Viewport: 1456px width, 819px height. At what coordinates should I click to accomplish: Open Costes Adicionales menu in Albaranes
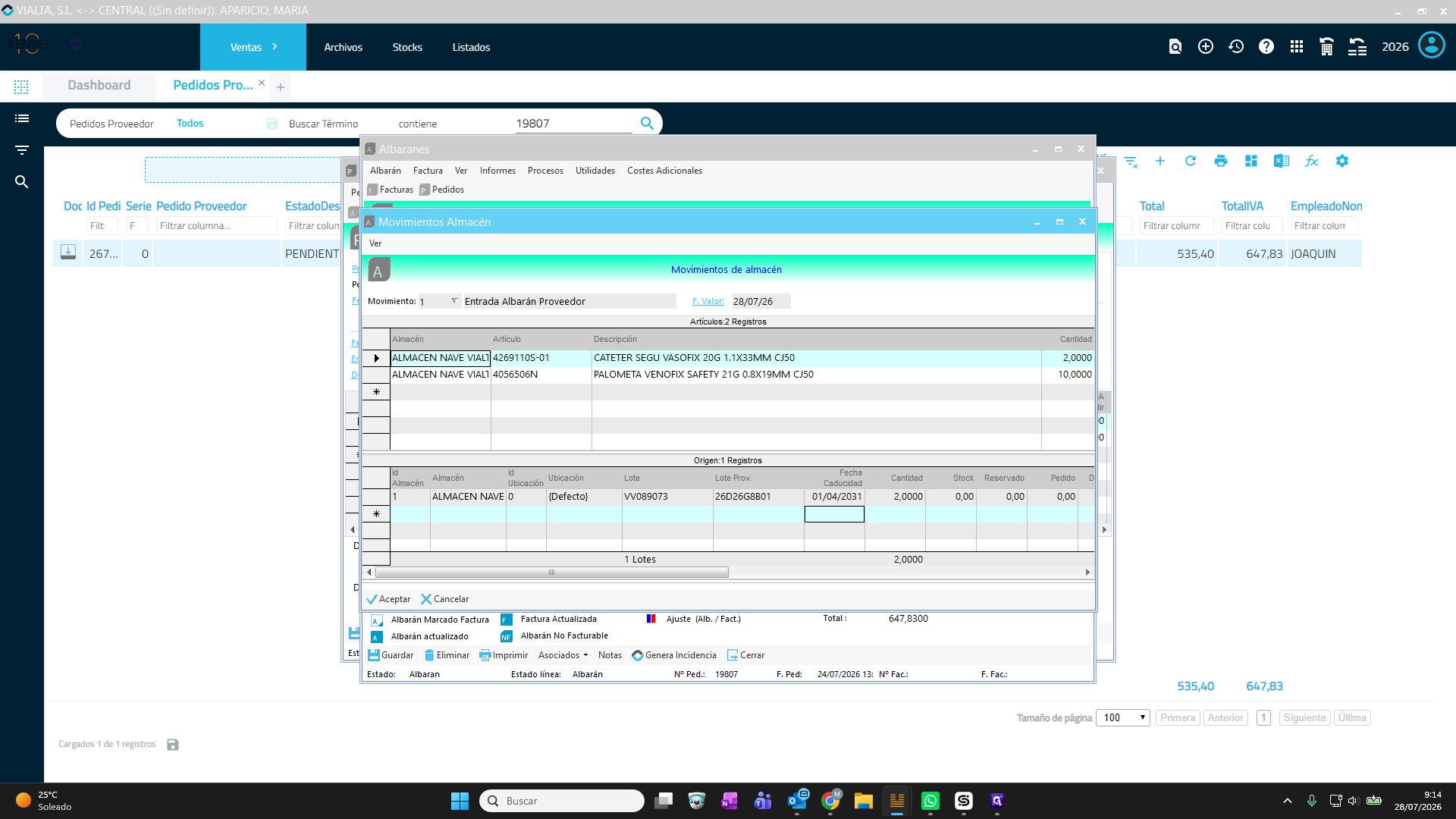(664, 171)
